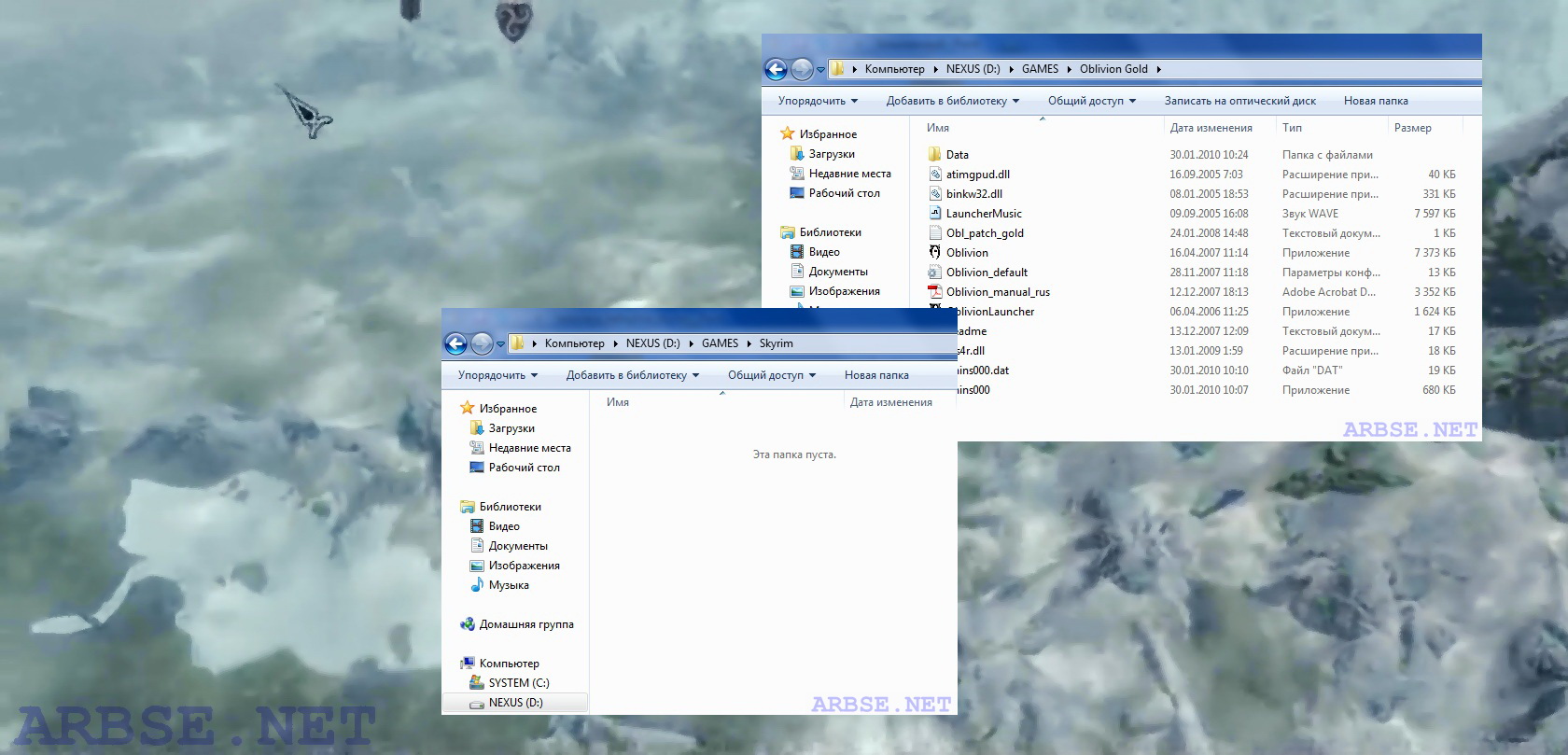This screenshot has width=1568, height=755.
Task: Click Skyrim breadcrumb segment
Action: 776,343
